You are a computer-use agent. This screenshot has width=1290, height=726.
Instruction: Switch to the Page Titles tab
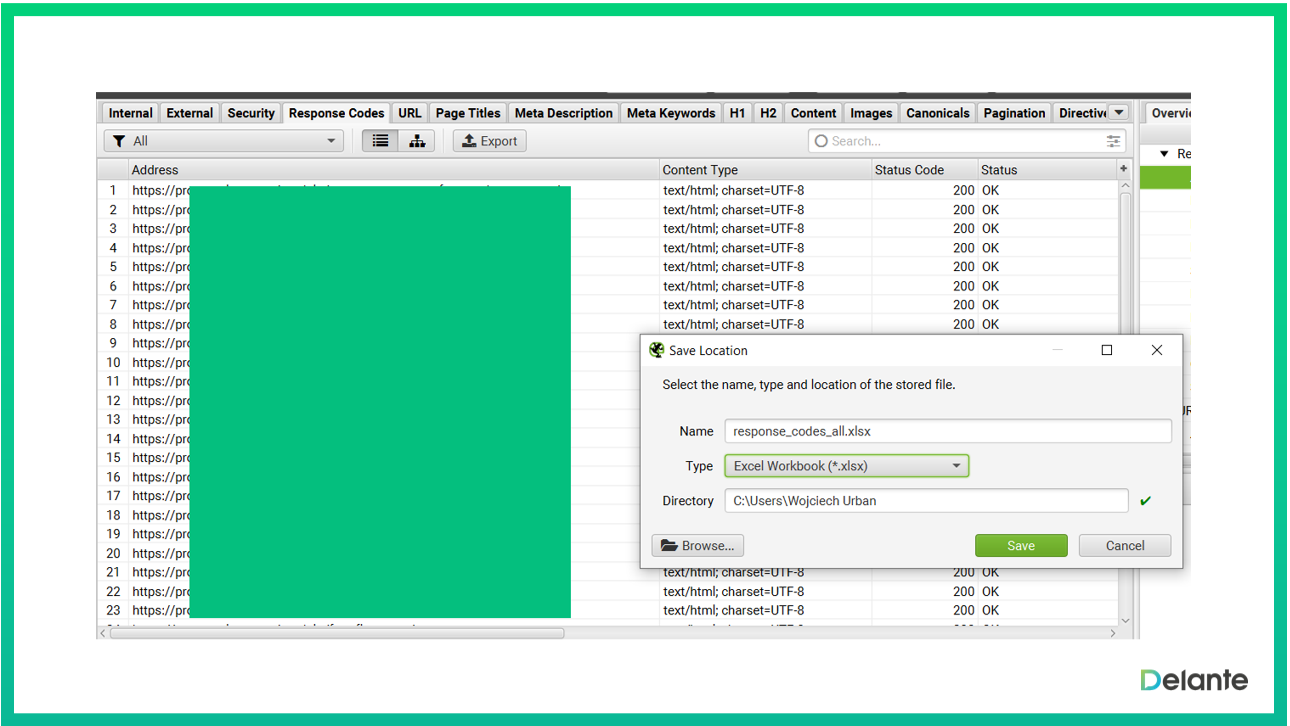[x=467, y=113]
